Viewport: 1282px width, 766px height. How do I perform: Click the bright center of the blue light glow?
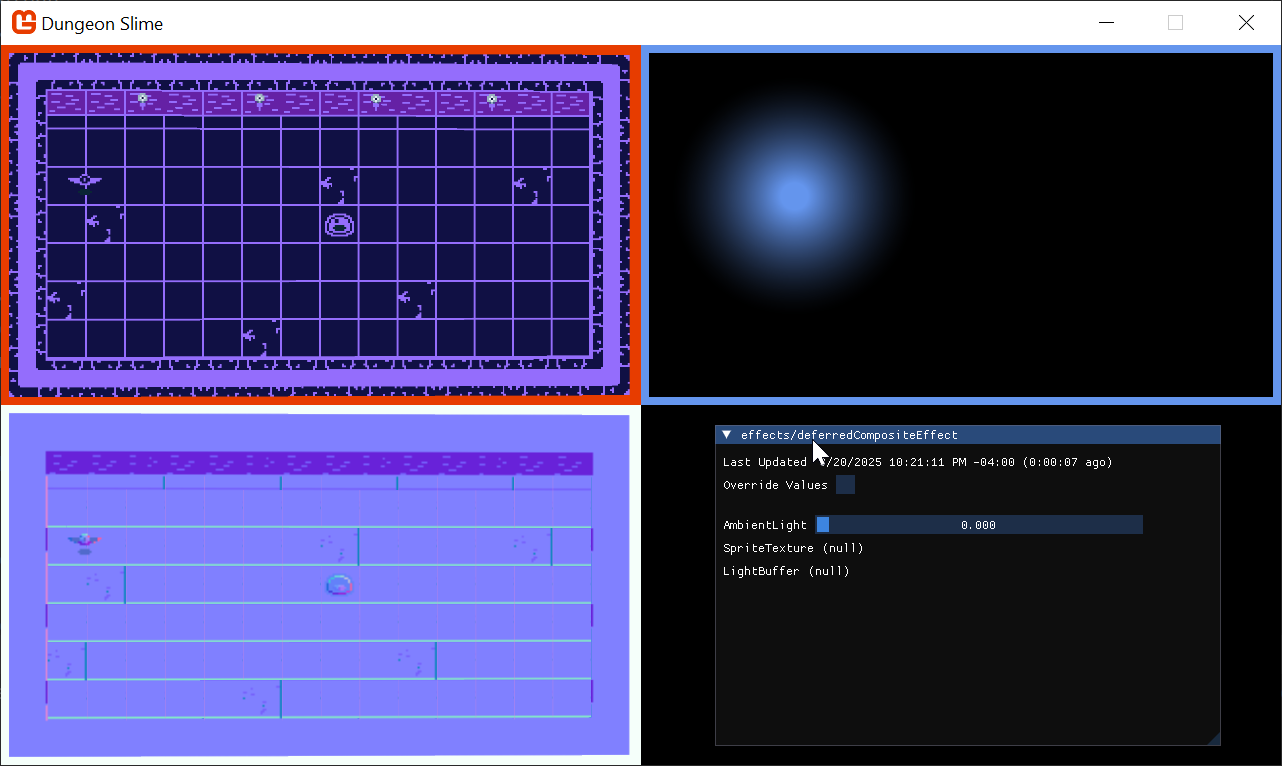(x=793, y=195)
